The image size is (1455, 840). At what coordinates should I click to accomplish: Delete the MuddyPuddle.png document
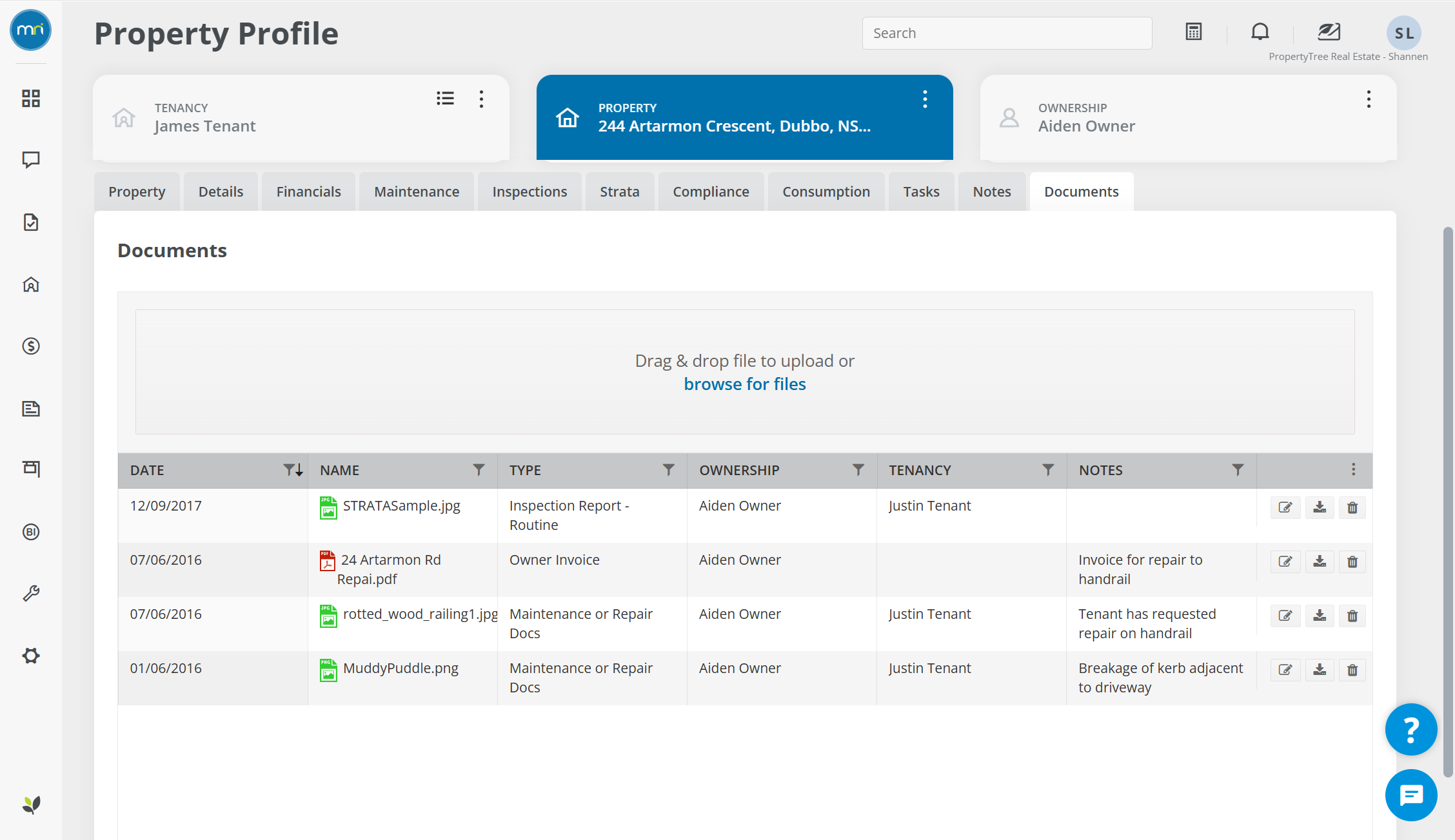click(x=1352, y=670)
